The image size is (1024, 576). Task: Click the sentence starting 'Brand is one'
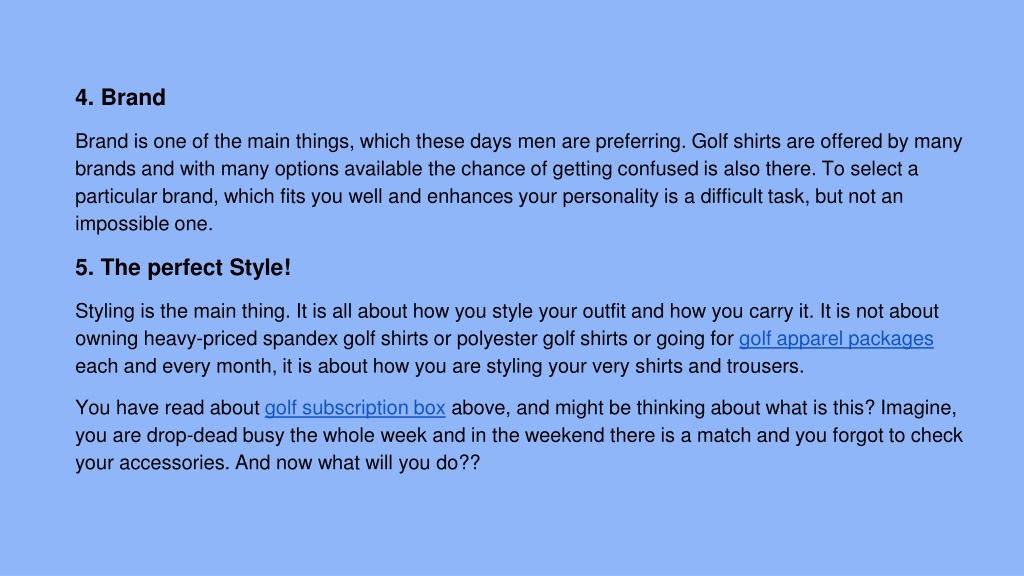pos(380,142)
